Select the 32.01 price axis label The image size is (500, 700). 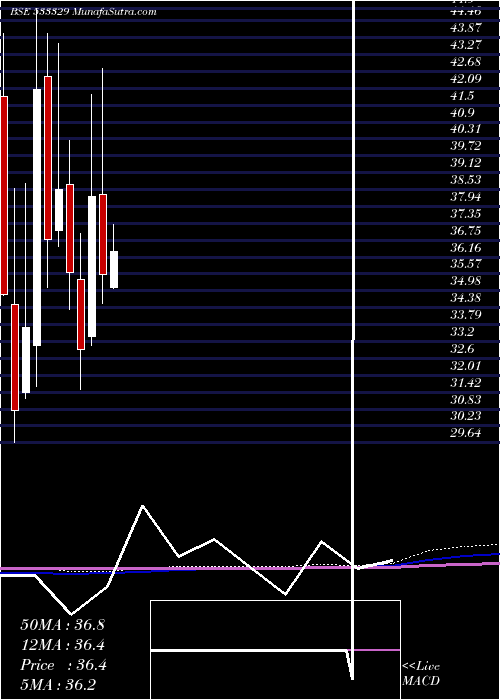(466, 366)
